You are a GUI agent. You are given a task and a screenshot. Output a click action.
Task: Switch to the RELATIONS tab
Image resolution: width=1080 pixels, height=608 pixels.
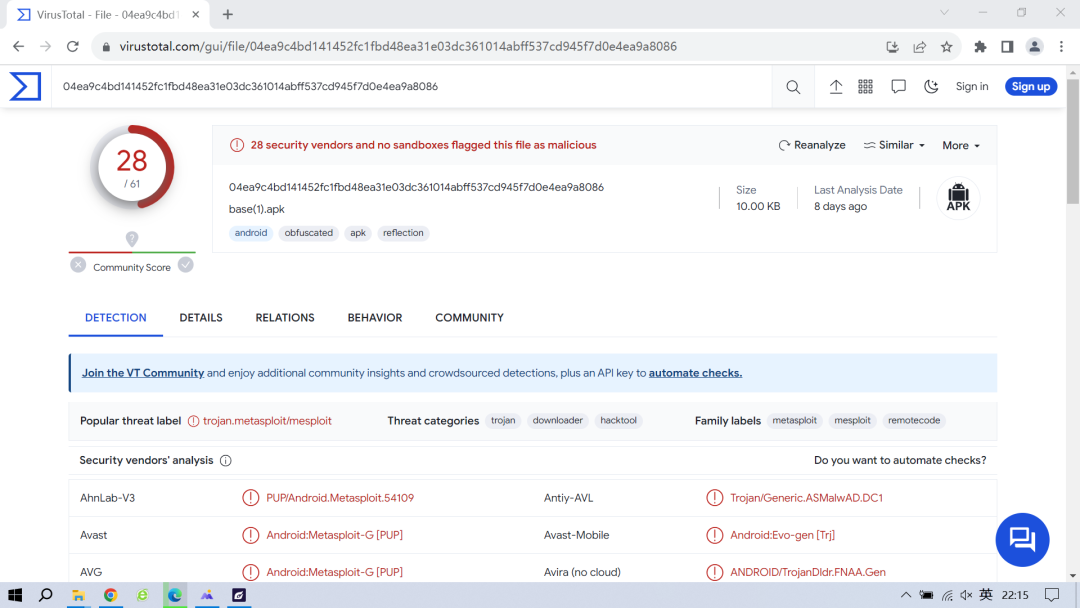[284, 317]
